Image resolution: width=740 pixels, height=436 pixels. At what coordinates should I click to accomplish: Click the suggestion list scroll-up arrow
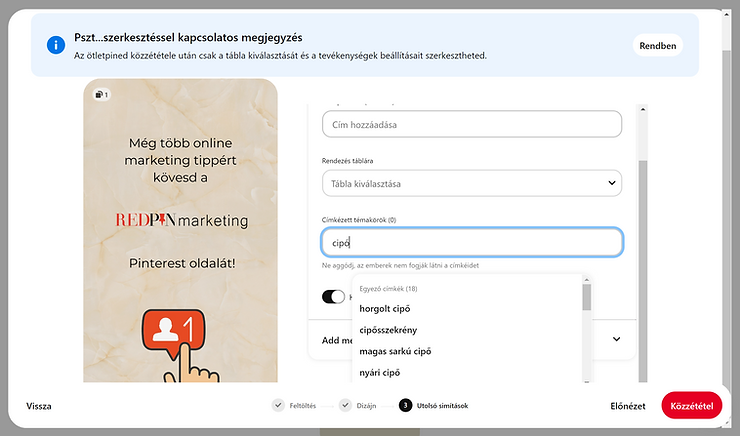pyautogui.click(x=587, y=279)
